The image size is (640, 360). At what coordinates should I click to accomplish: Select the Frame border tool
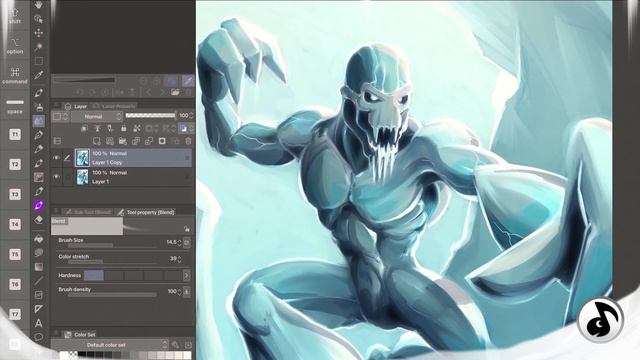pos(38,295)
